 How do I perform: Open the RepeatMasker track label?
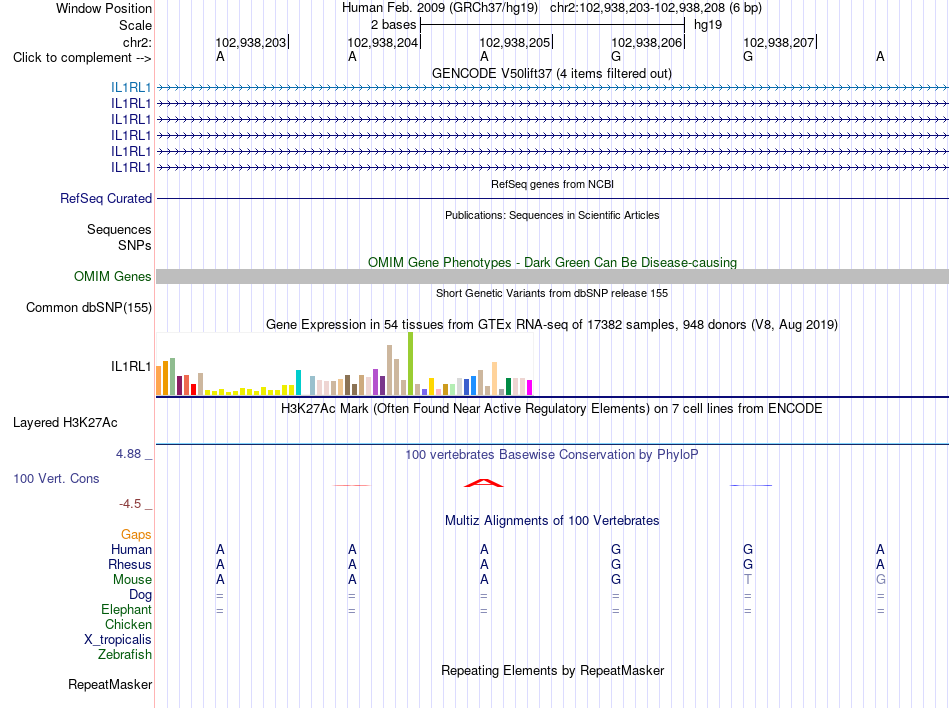pyautogui.click(x=110, y=684)
